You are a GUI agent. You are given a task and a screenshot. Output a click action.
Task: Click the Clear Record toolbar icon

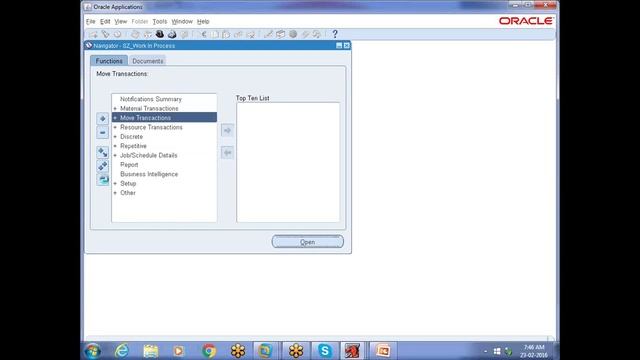238,34
